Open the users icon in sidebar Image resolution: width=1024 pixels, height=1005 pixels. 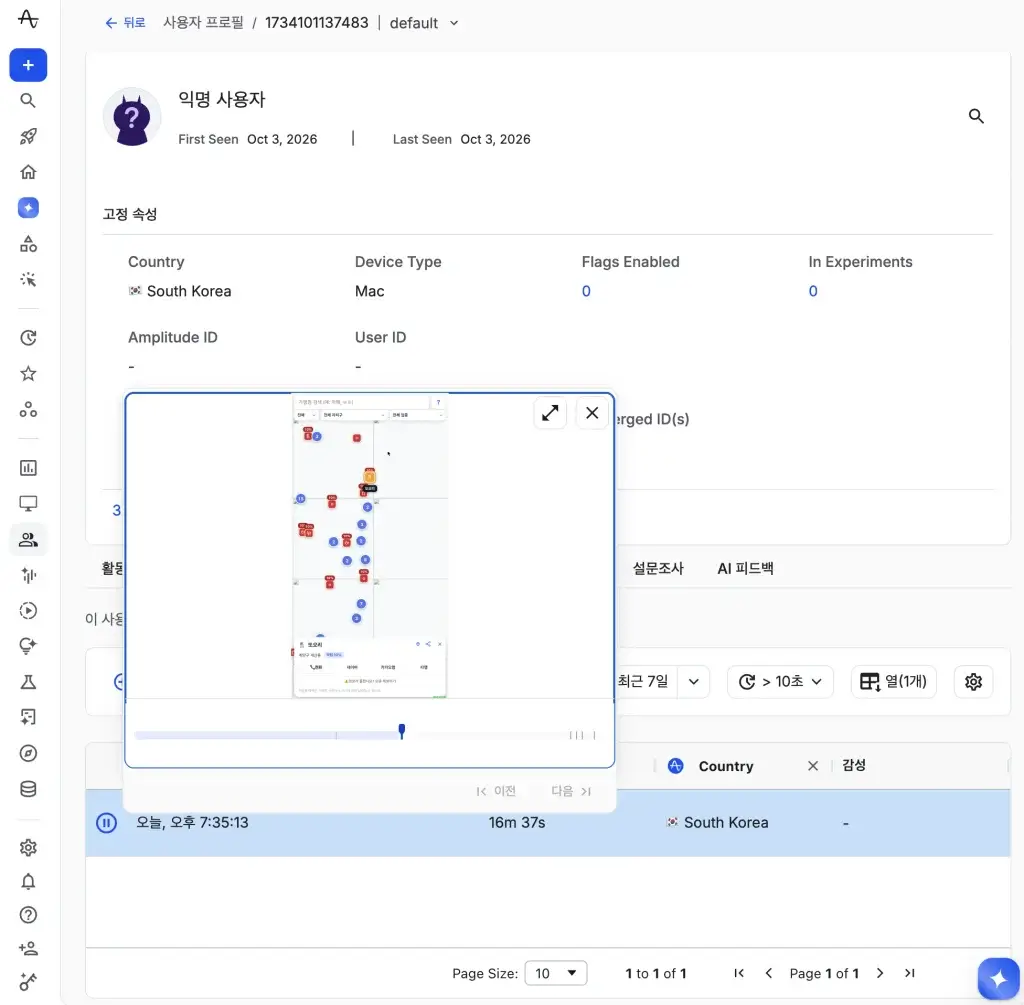click(28, 540)
